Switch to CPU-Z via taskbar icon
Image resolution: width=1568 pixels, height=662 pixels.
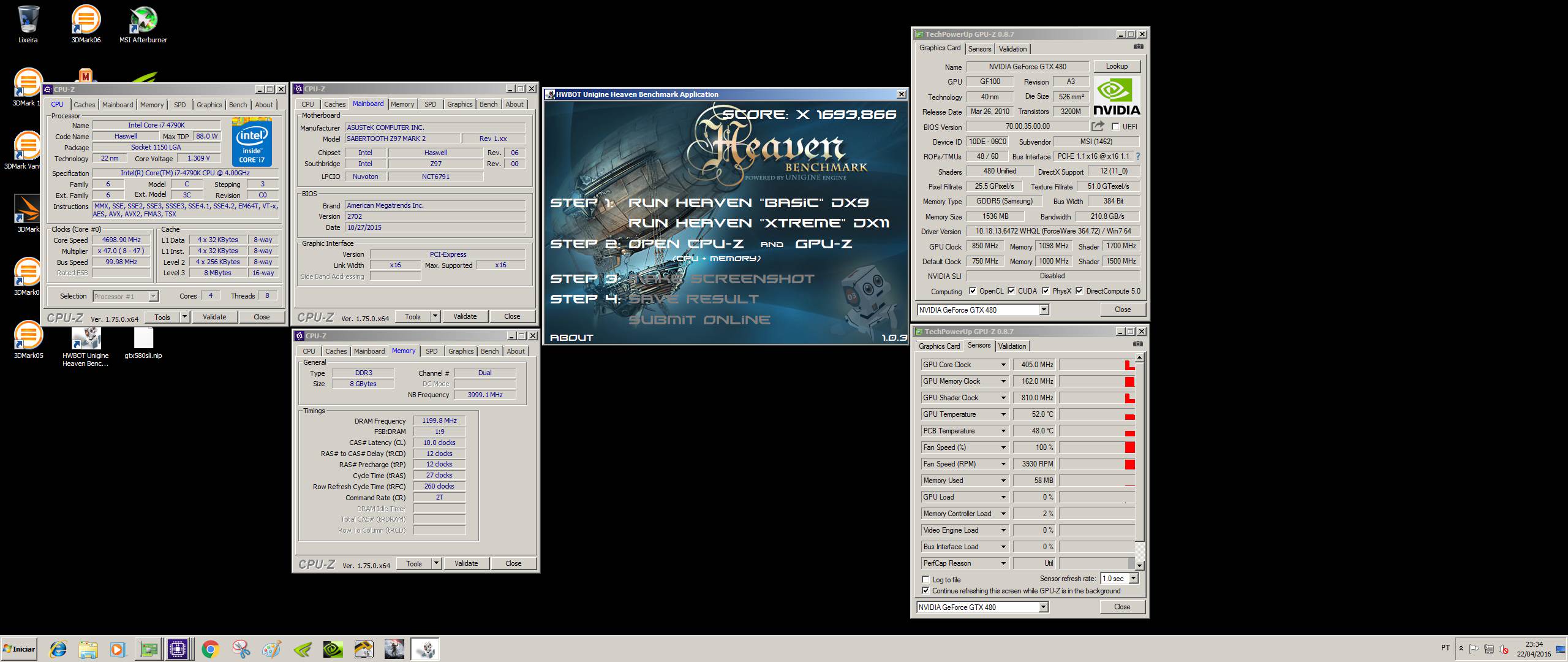point(178,649)
